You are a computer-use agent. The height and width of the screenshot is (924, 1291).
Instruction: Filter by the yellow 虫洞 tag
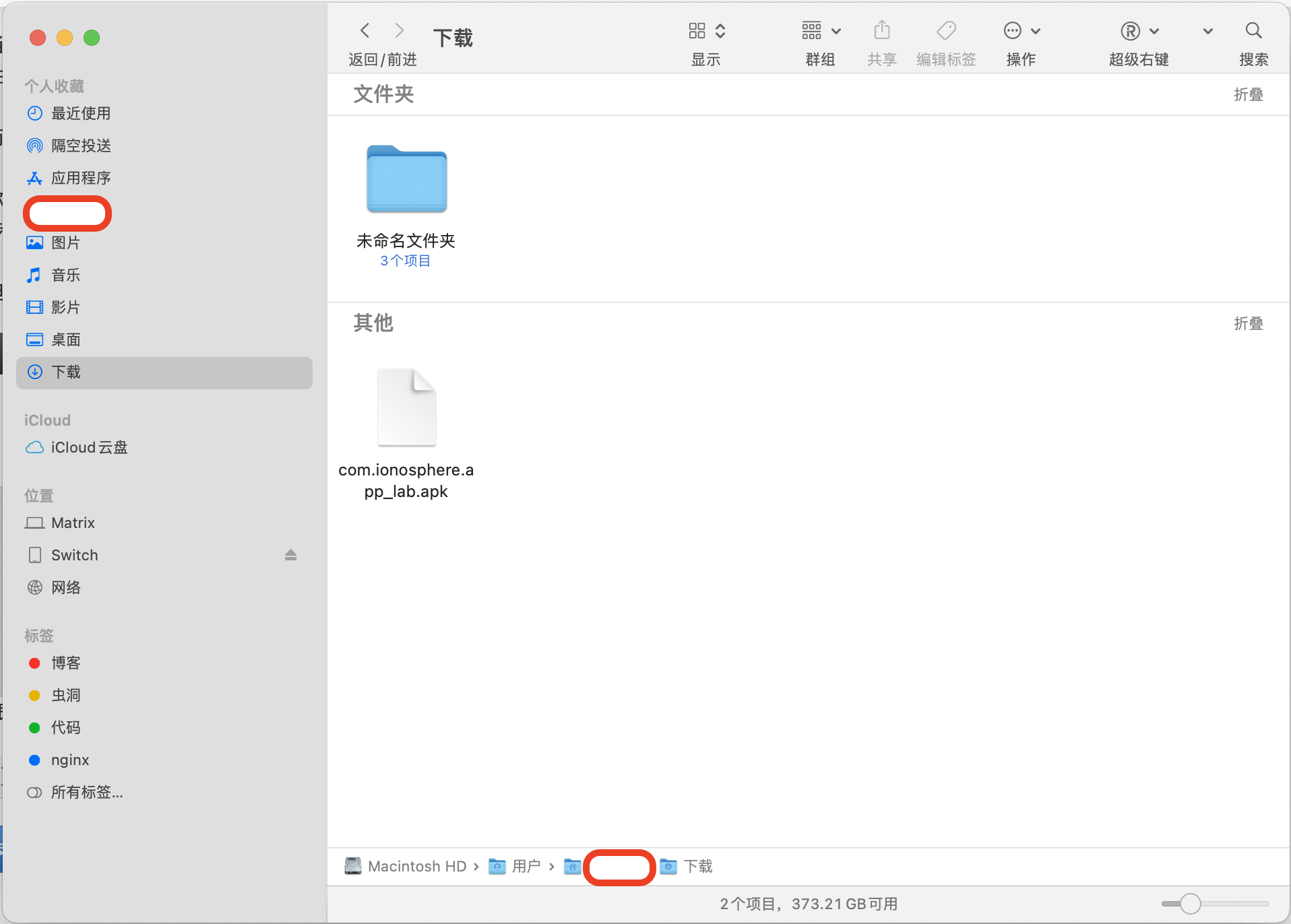(164, 695)
